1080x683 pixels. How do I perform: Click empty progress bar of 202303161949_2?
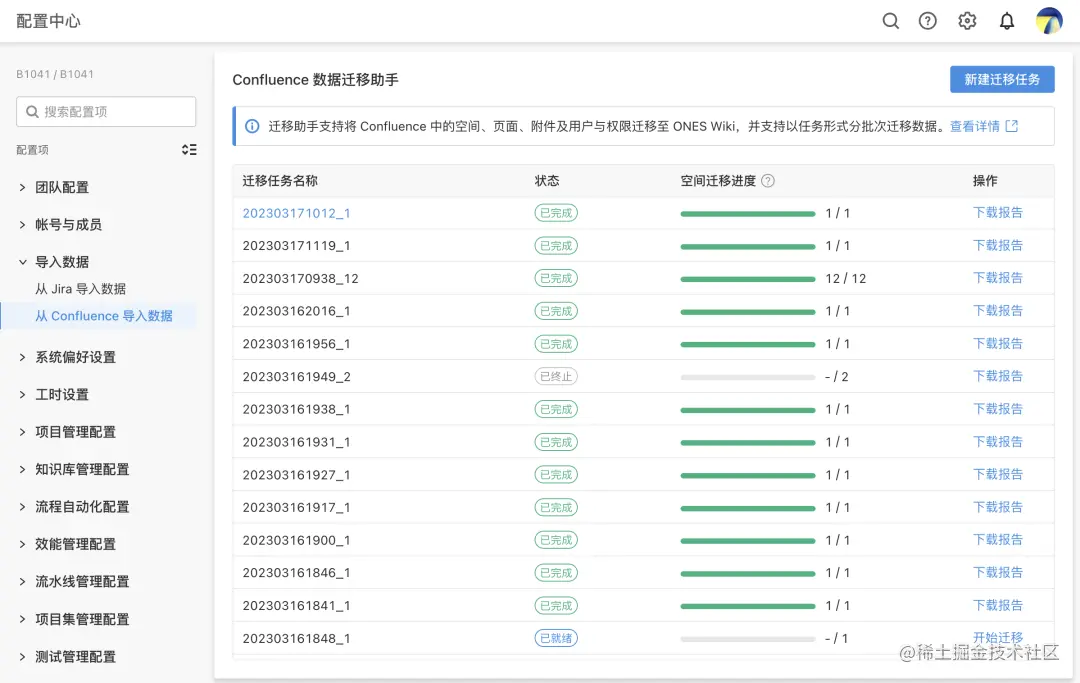pyautogui.click(x=748, y=377)
